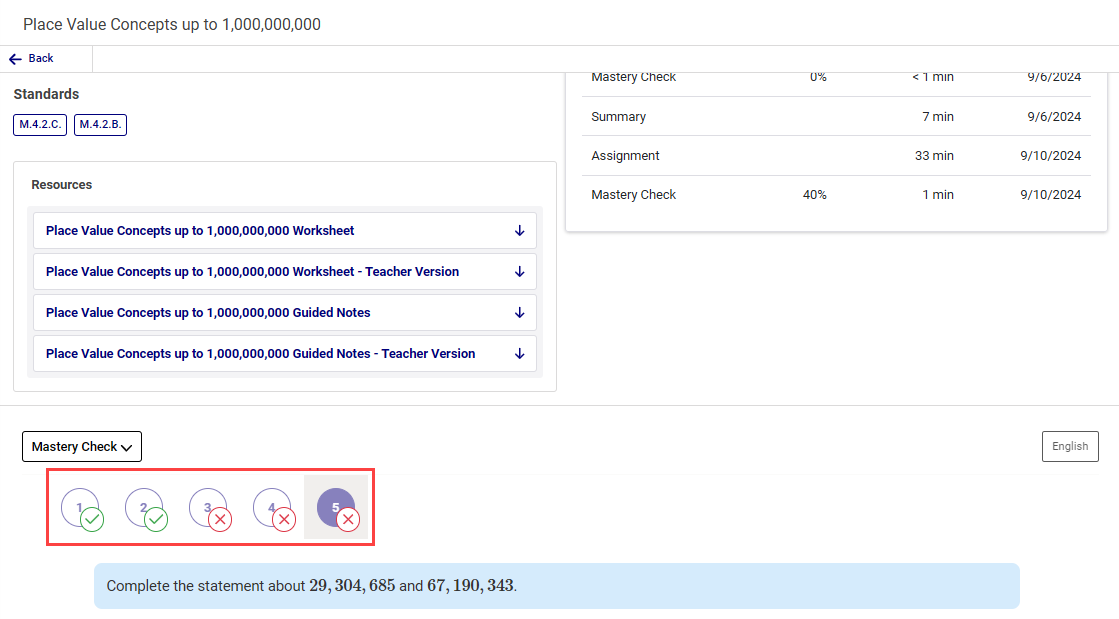The height and width of the screenshot is (619, 1119).
Task: Click the English language button
Action: coord(1070,447)
